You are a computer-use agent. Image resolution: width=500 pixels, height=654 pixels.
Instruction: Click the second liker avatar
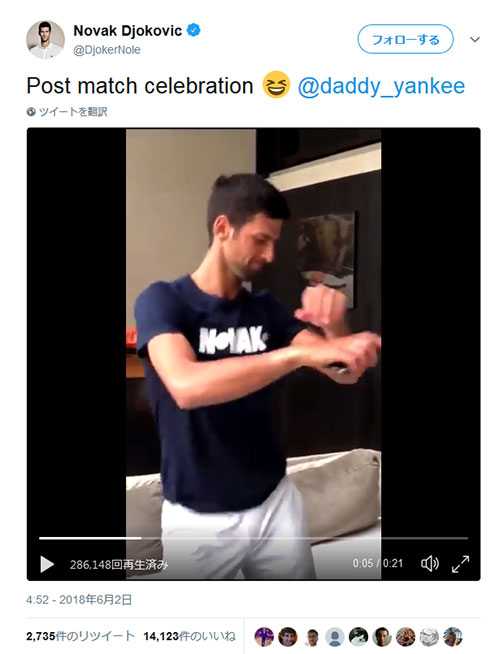pos(288,636)
